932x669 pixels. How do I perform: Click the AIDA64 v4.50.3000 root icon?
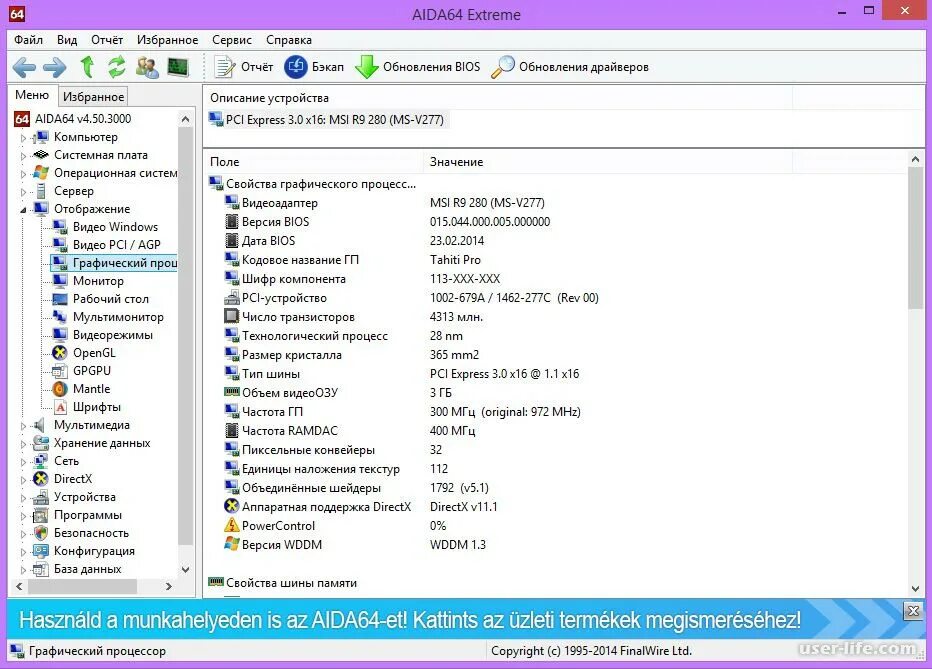coord(22,119)
